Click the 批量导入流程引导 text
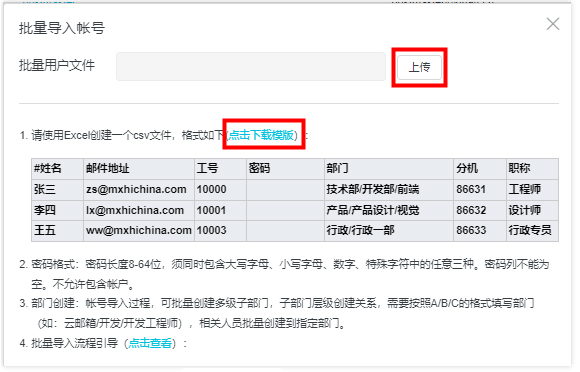 pyautogui.click(x=74, y=344)
